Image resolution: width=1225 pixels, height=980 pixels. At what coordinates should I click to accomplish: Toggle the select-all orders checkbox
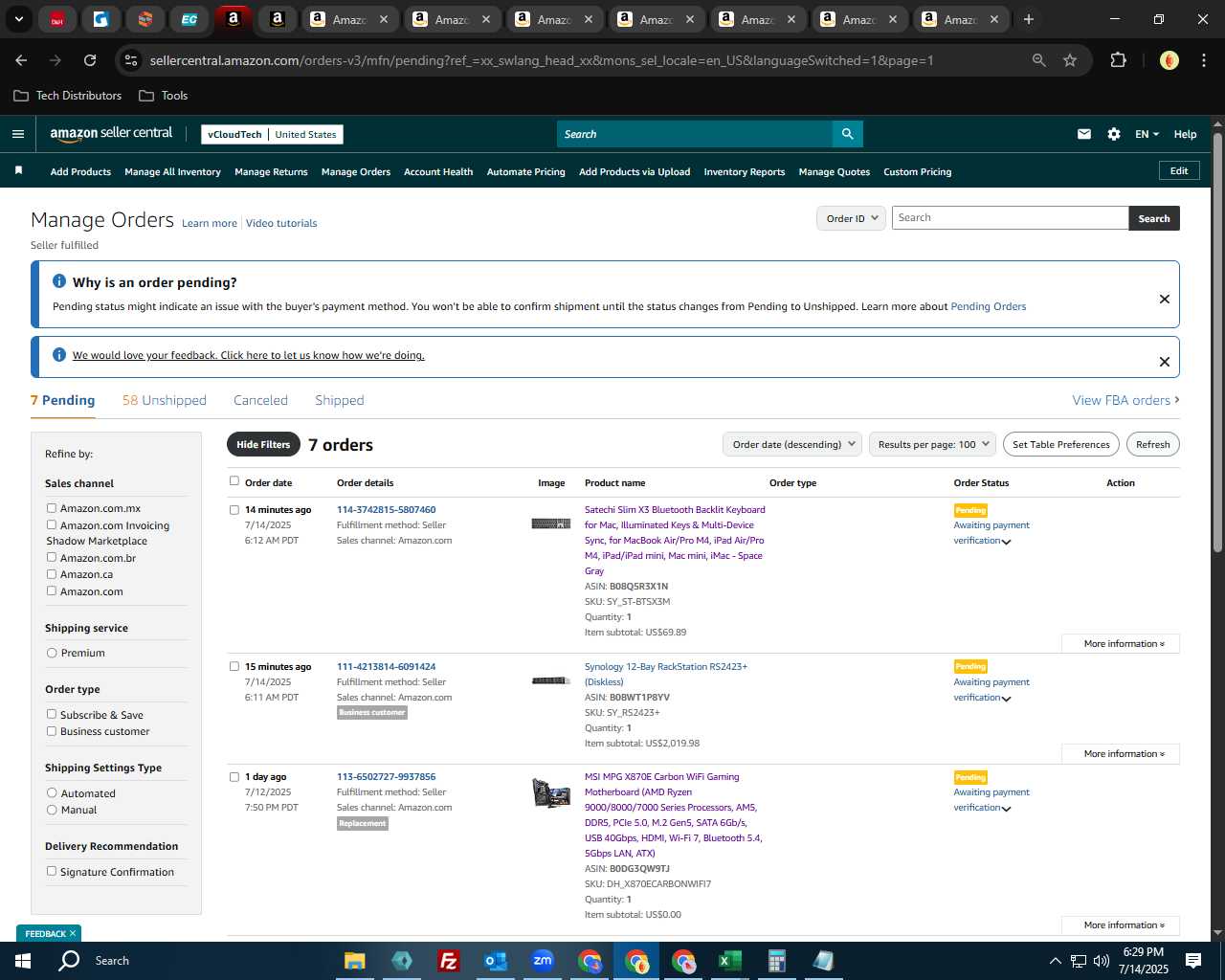pos(234,481)
